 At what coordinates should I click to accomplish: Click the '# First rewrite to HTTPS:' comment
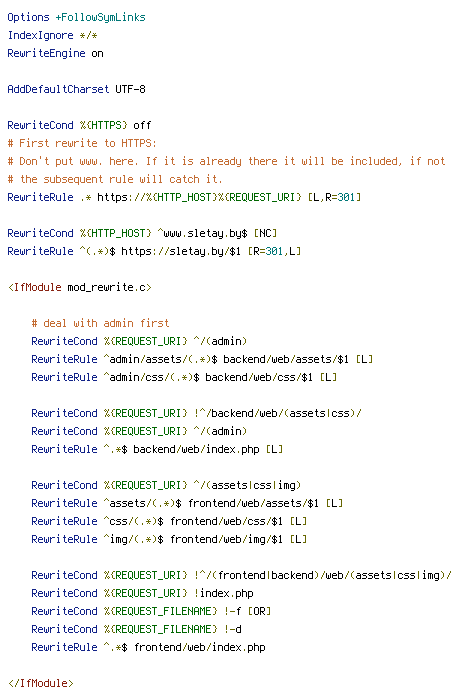click(x=82, y=143)
